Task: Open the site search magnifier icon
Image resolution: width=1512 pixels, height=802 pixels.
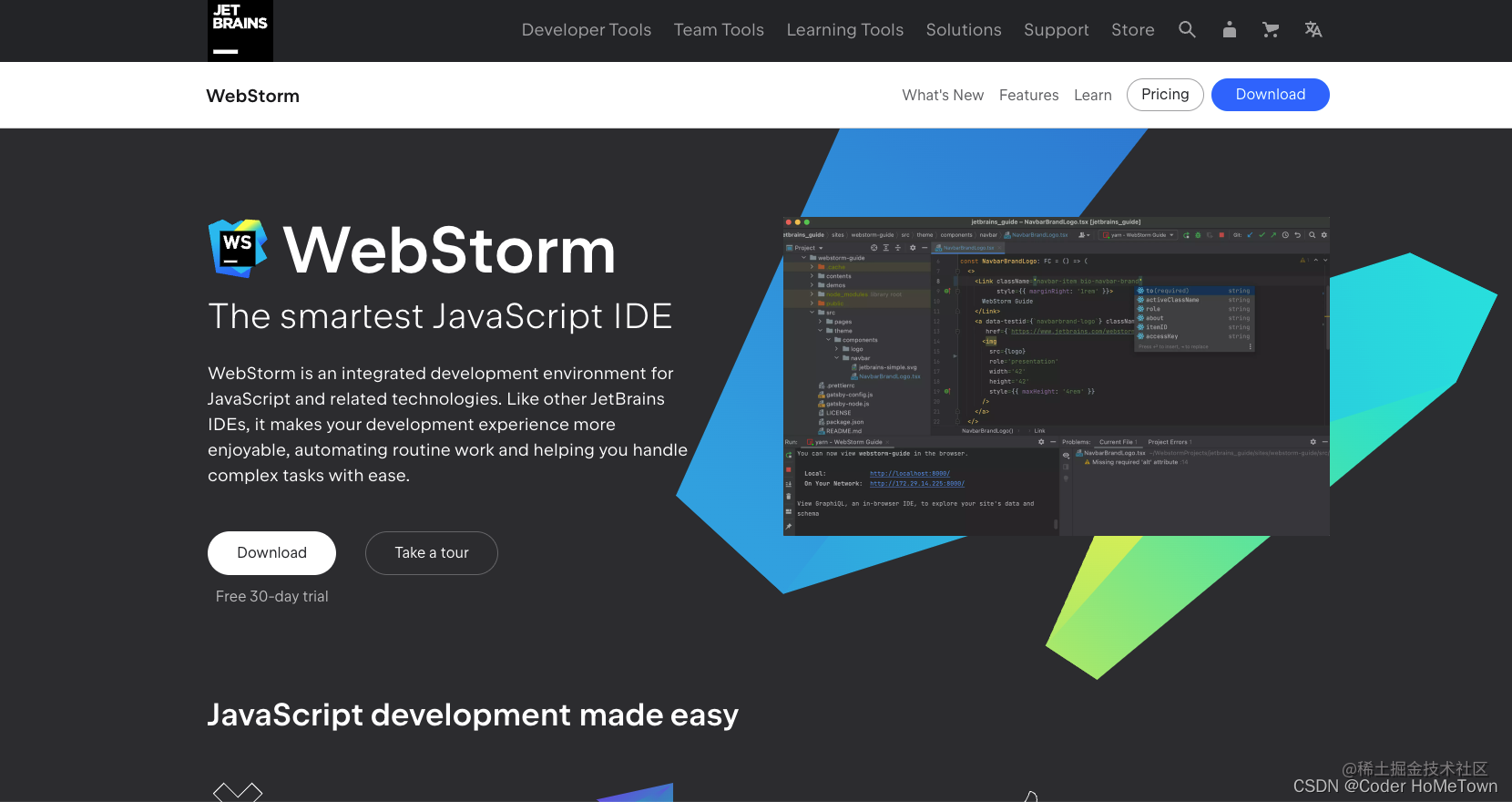Action: [1187, 29]
